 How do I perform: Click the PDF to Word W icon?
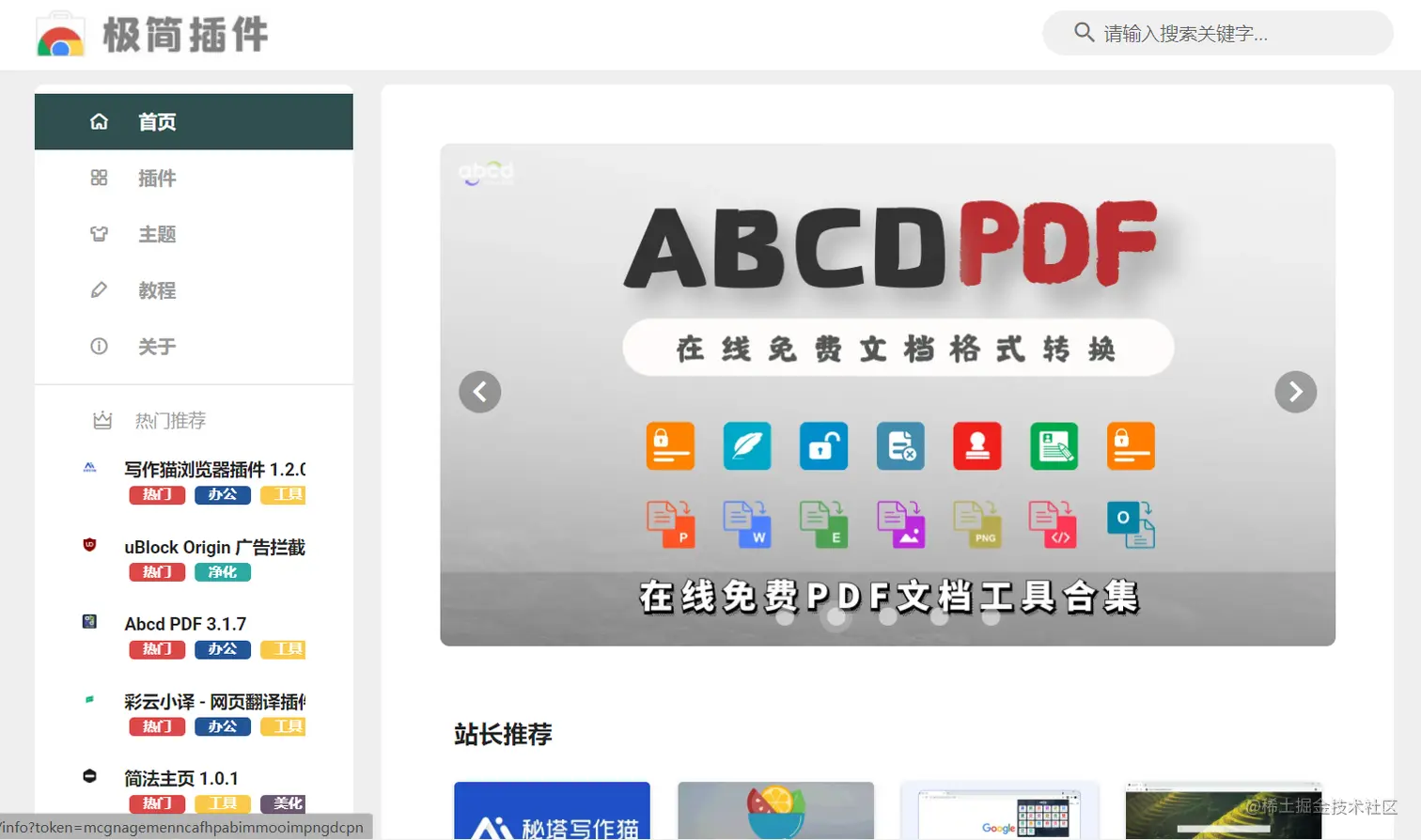click(747, 523)
